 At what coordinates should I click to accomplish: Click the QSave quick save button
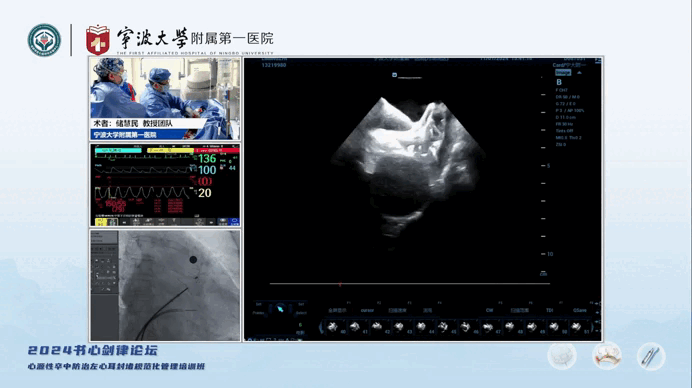click(x=580, y=310)
